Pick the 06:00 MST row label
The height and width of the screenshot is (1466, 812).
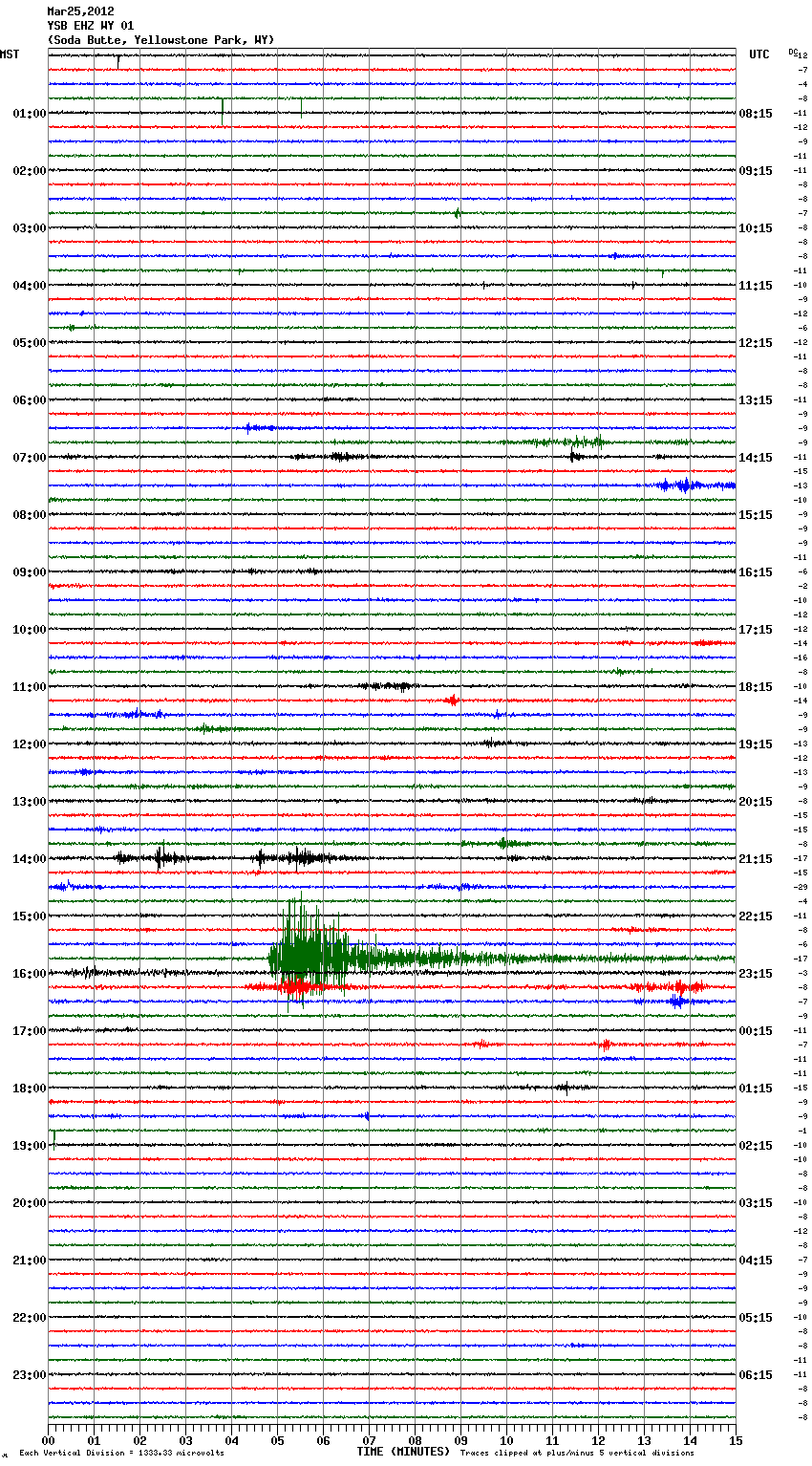[x=30, y=400]
